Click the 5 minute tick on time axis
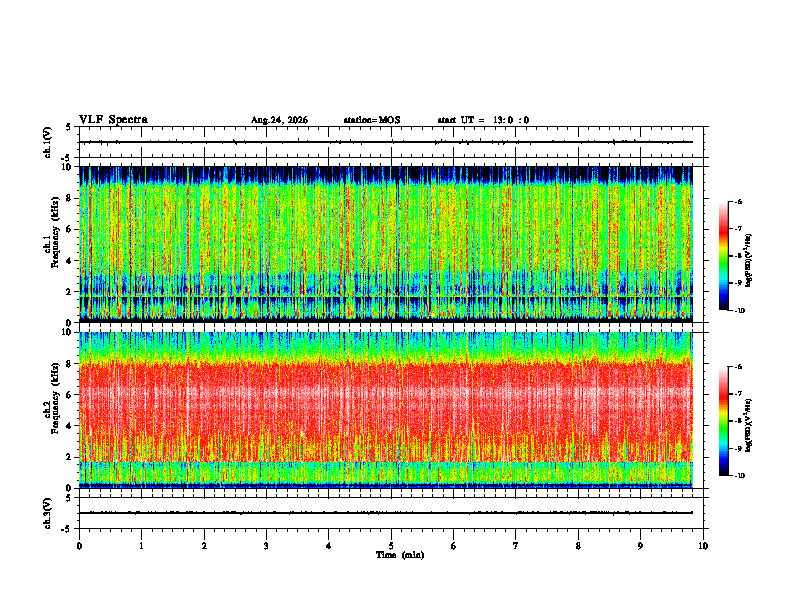The width and height of the screenshot is (792, 612). (391, 546)
